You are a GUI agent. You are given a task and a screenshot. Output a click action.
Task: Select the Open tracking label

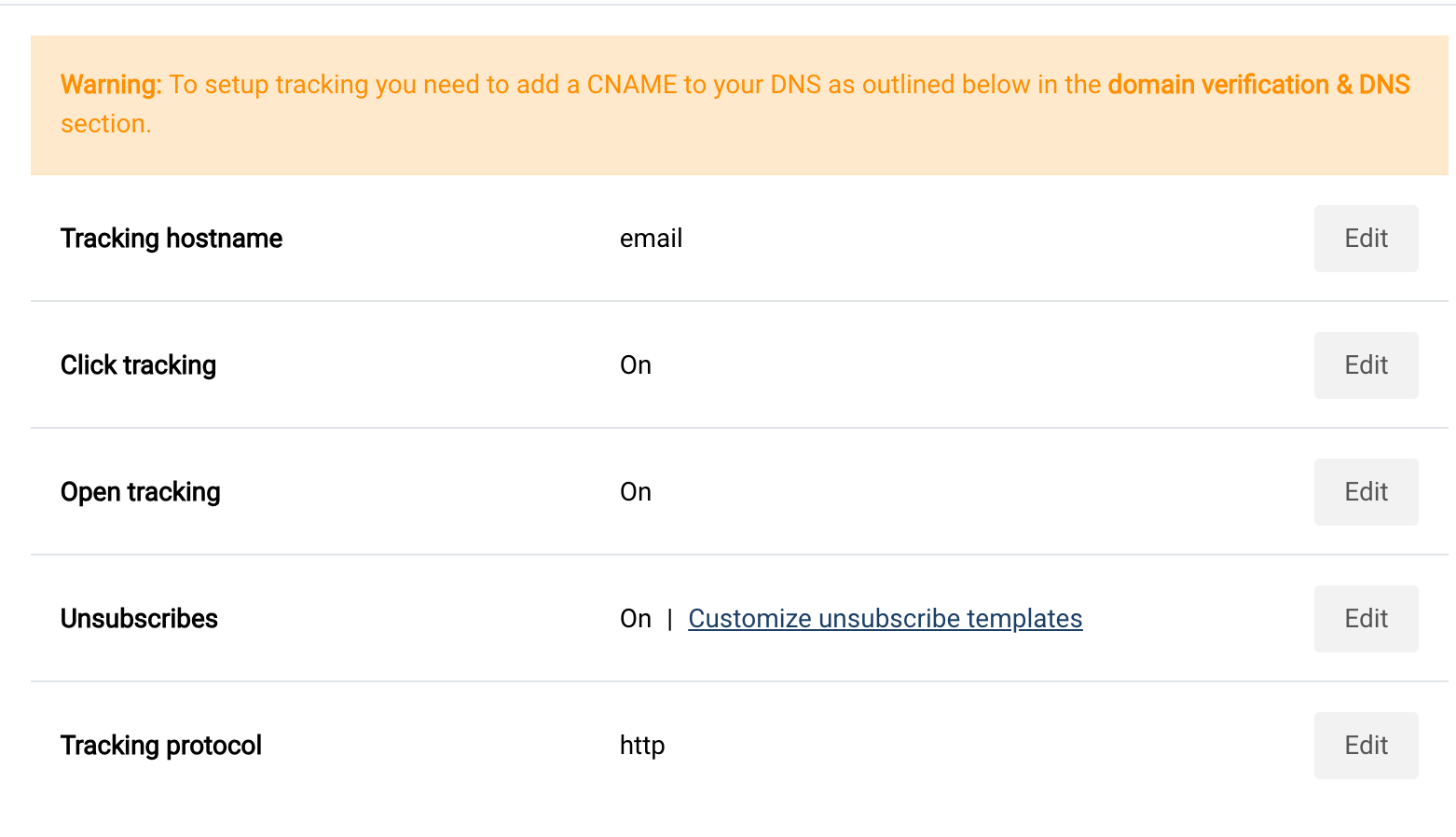141,492
